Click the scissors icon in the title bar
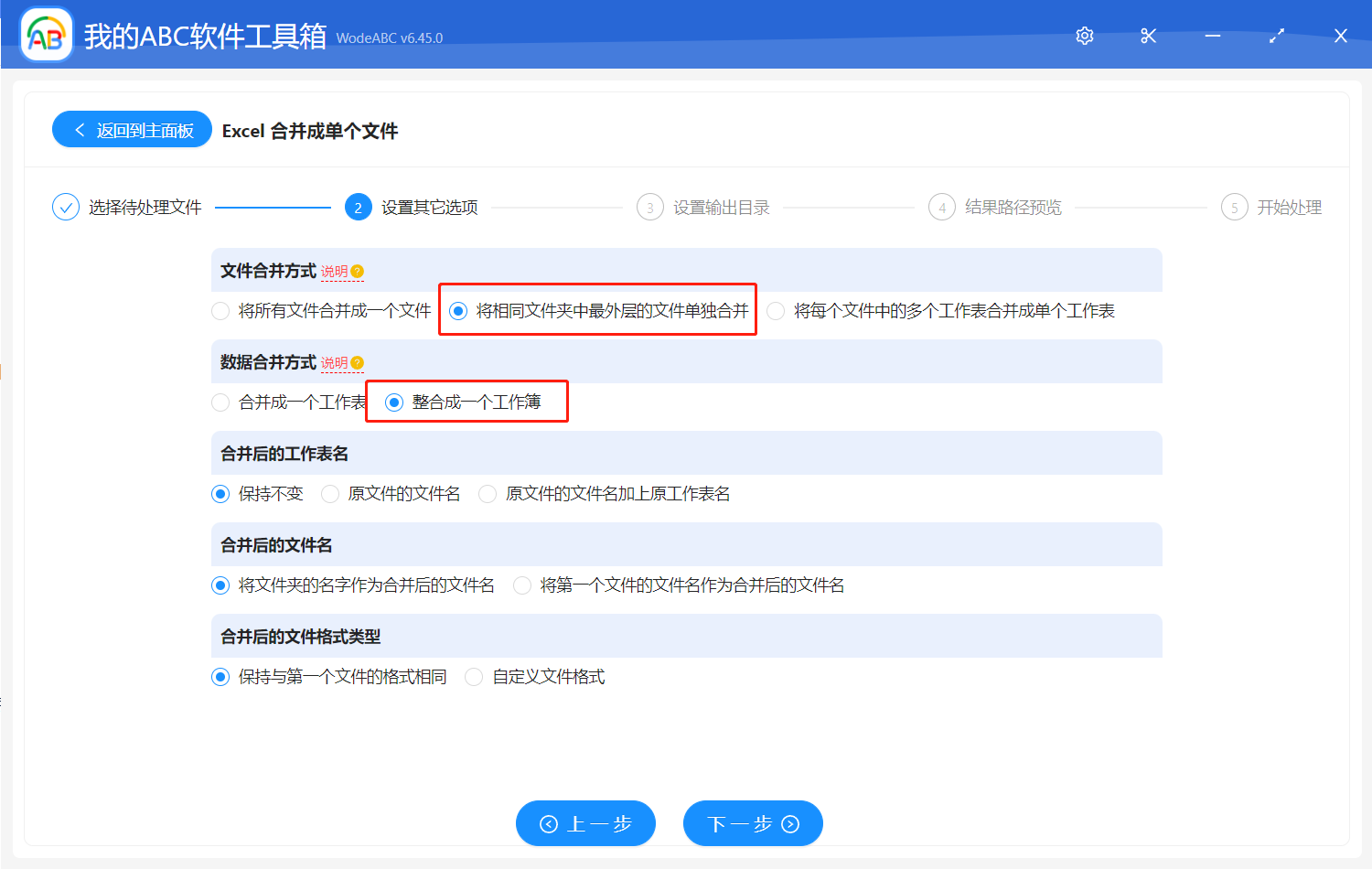 point(1148,35)
